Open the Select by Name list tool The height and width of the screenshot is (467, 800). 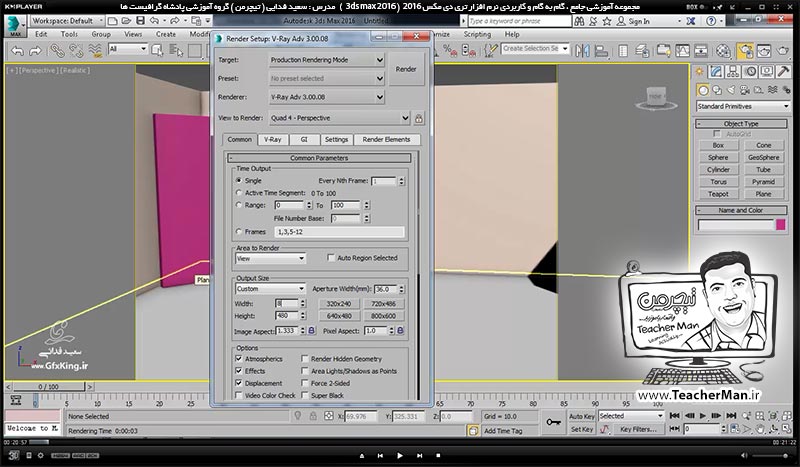(176, 51)
